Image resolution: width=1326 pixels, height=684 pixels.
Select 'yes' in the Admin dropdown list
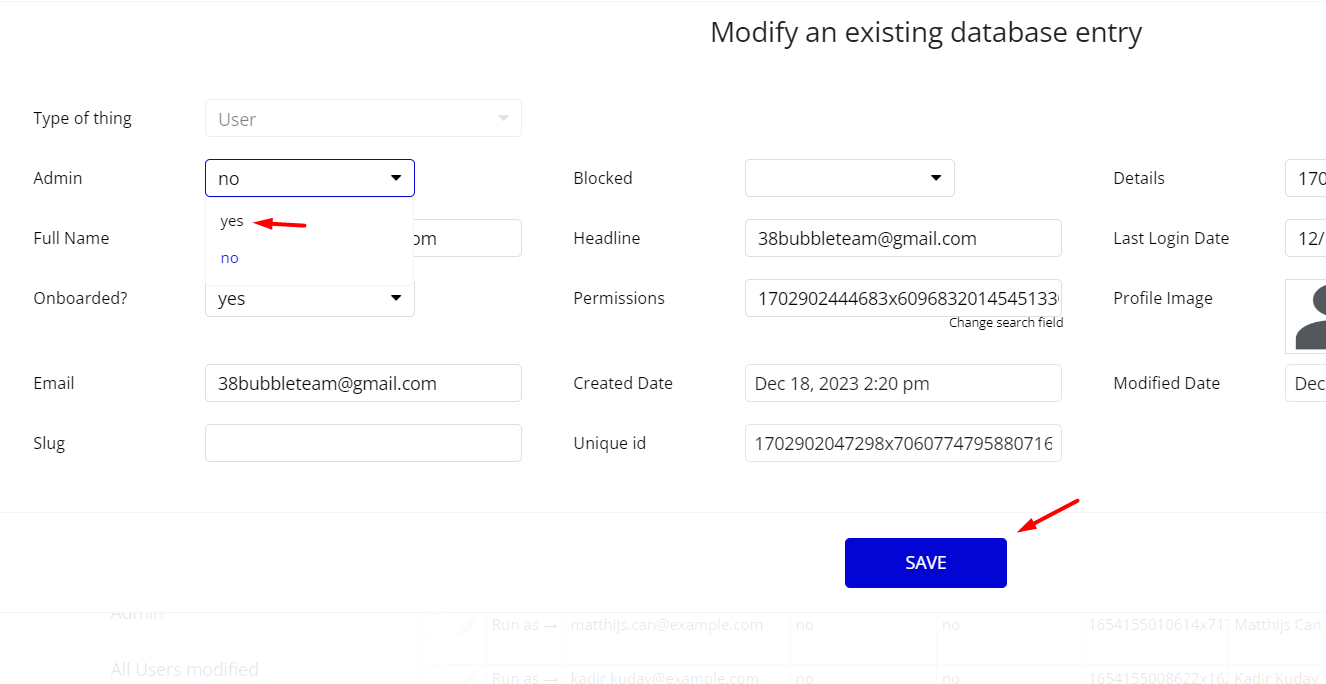pyautogui.click(x=232, y=222)
